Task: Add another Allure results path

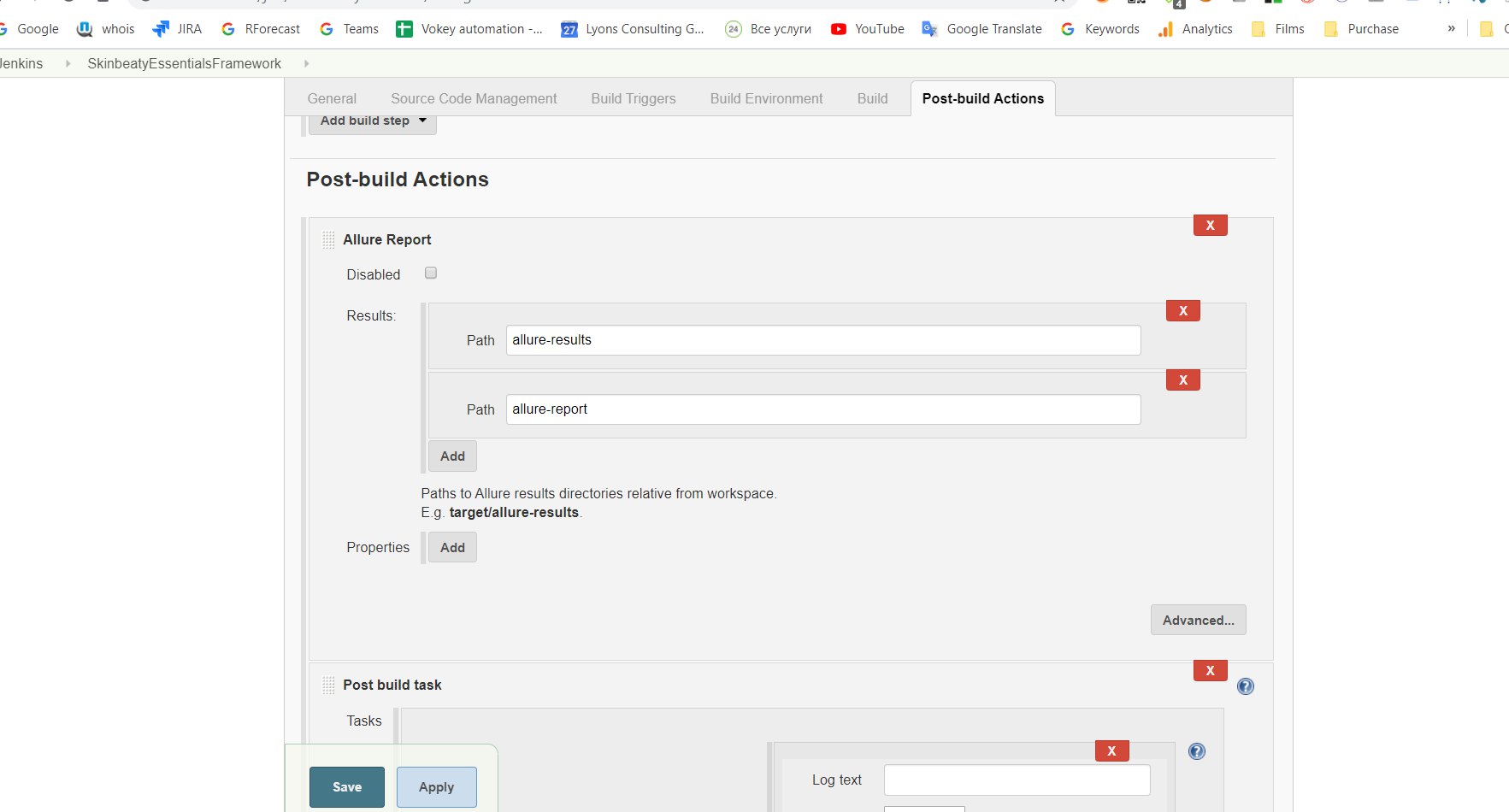Action: click(452, 456)
